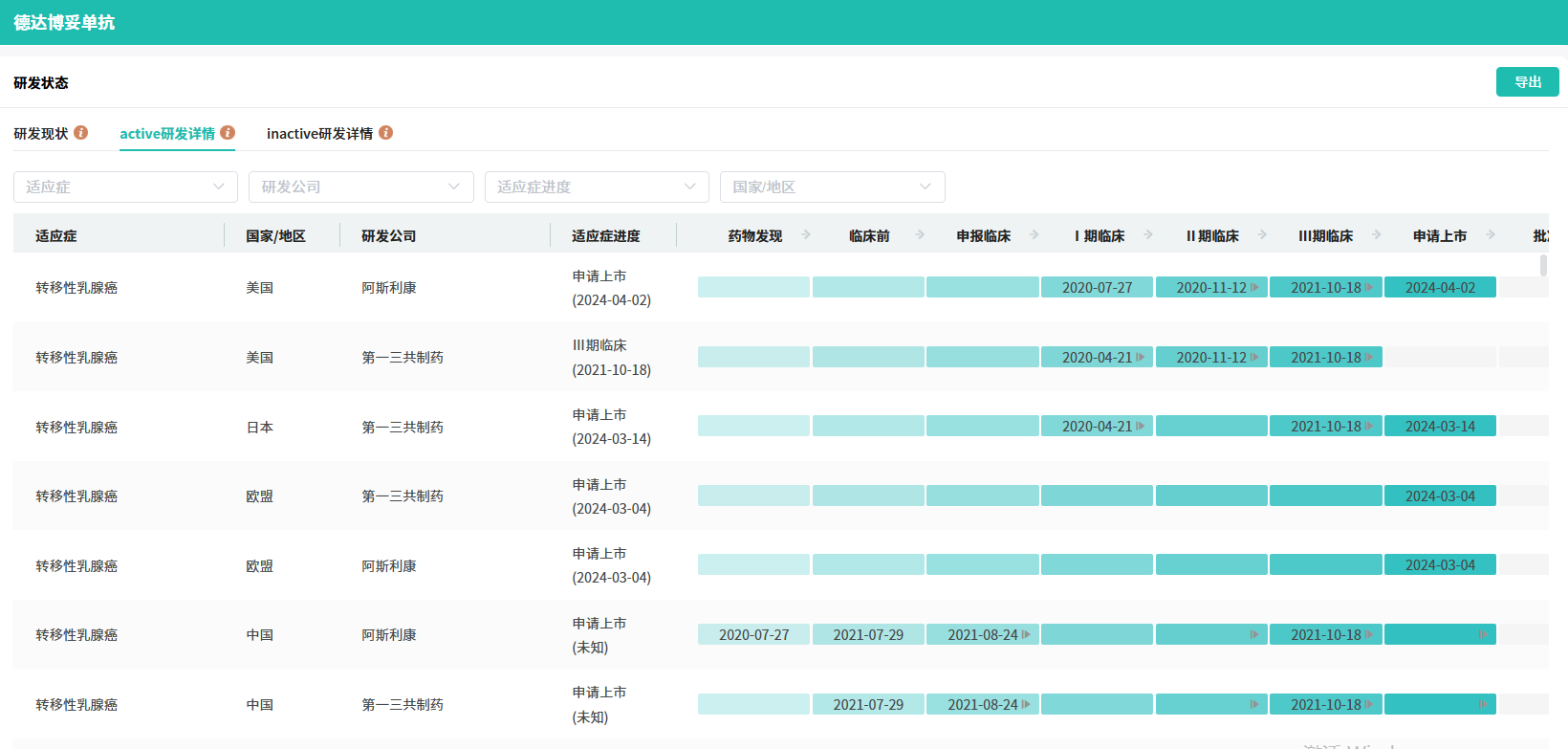The width and height of the screenshot is (1568, 749).
Task: Click the table's vertical scrollbar thumb
Action: 1543,265
